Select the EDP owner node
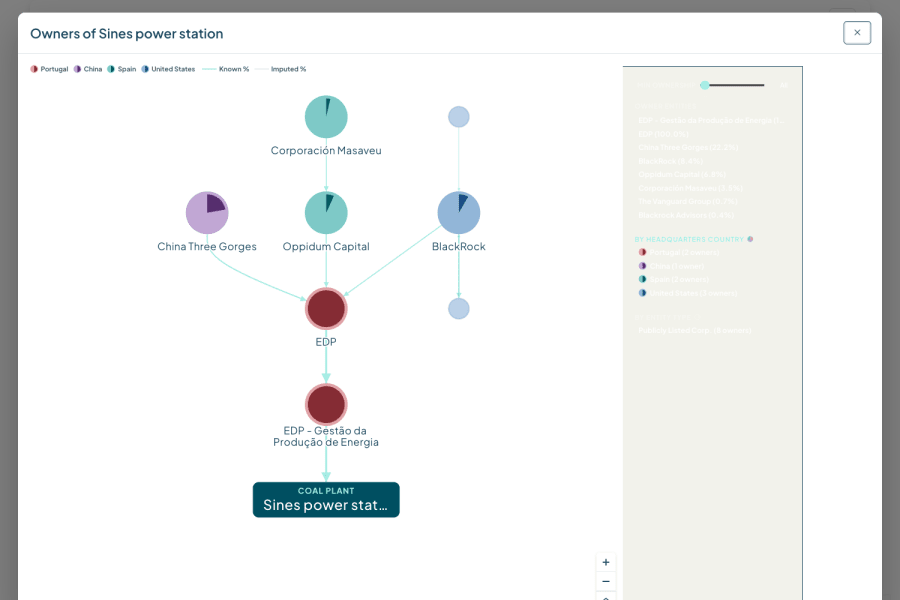The width and height of the screenshot is (900, 600). pyautogui.click(x=326, y=309)
